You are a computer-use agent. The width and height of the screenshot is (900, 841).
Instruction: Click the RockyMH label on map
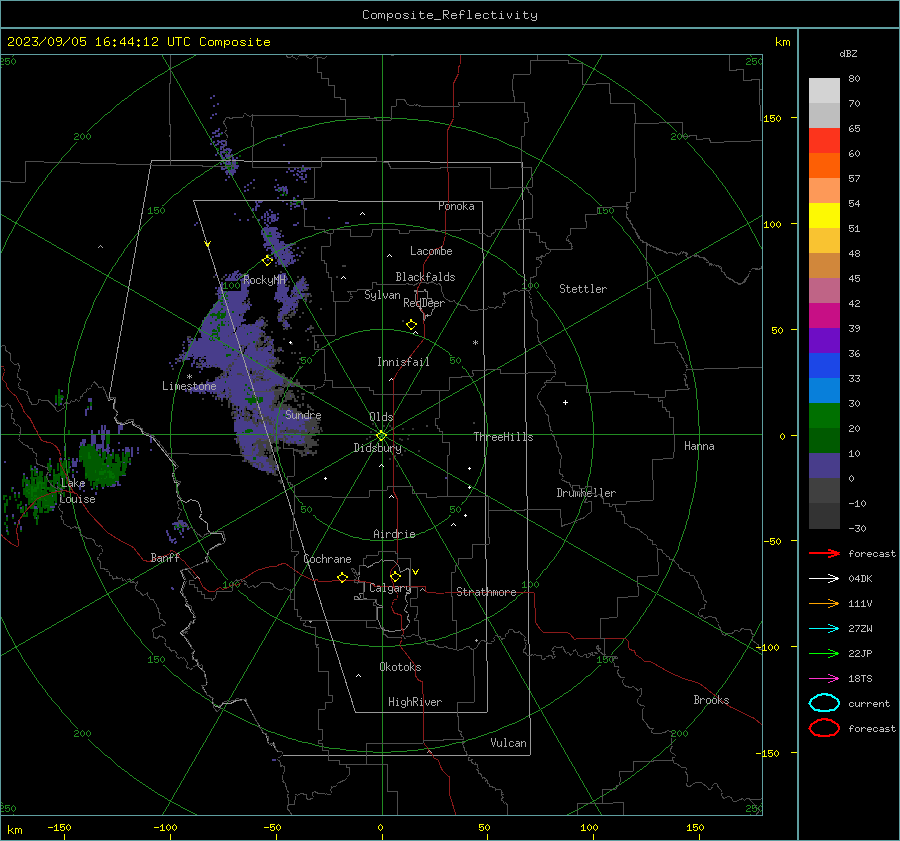coord(264,280)
